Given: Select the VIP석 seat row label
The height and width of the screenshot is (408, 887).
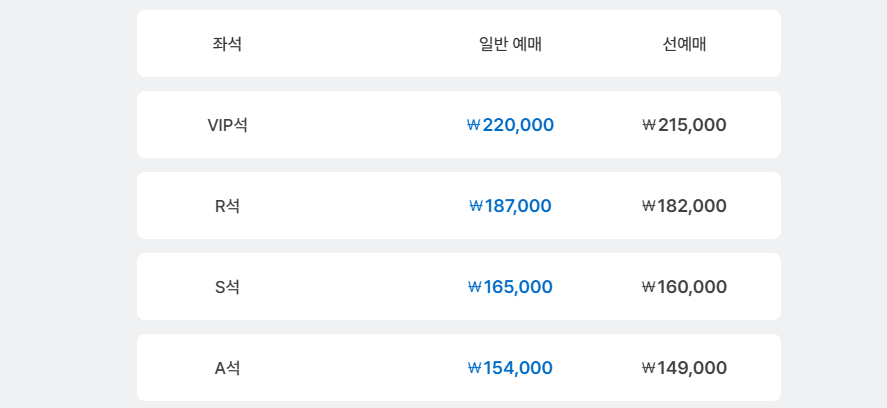Looking at the screenshot, I should [x=227, y=125].
